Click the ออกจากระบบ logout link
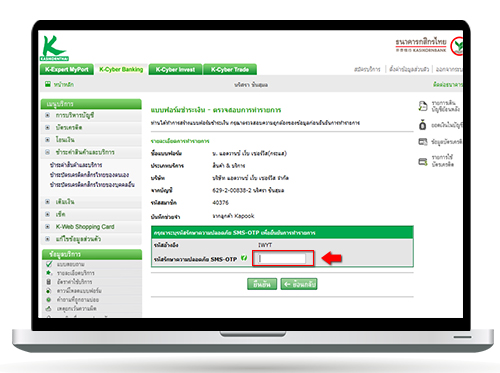Screen dimensions: 500x373 click(x=449, y=69)
